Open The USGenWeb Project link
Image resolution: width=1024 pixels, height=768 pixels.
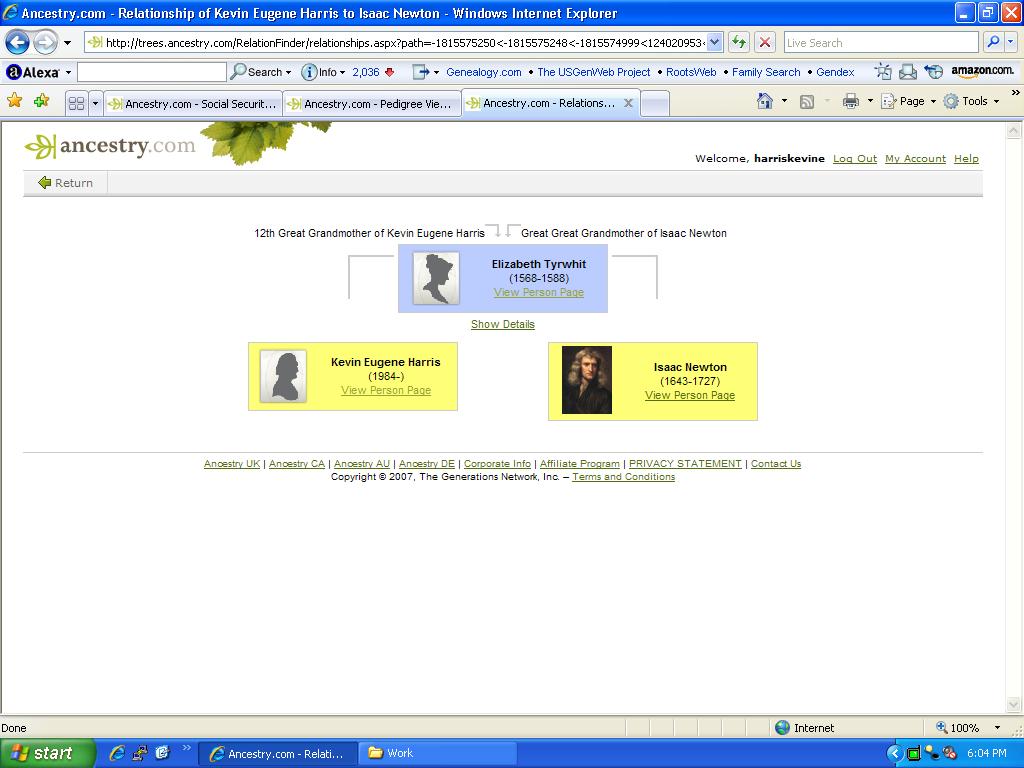tap(594, 72)
